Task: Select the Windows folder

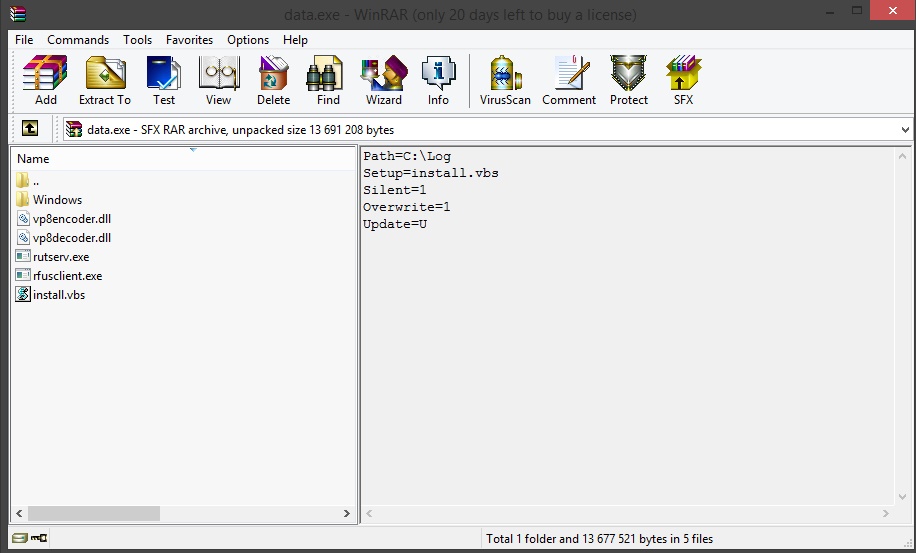Action: [57, 200]
